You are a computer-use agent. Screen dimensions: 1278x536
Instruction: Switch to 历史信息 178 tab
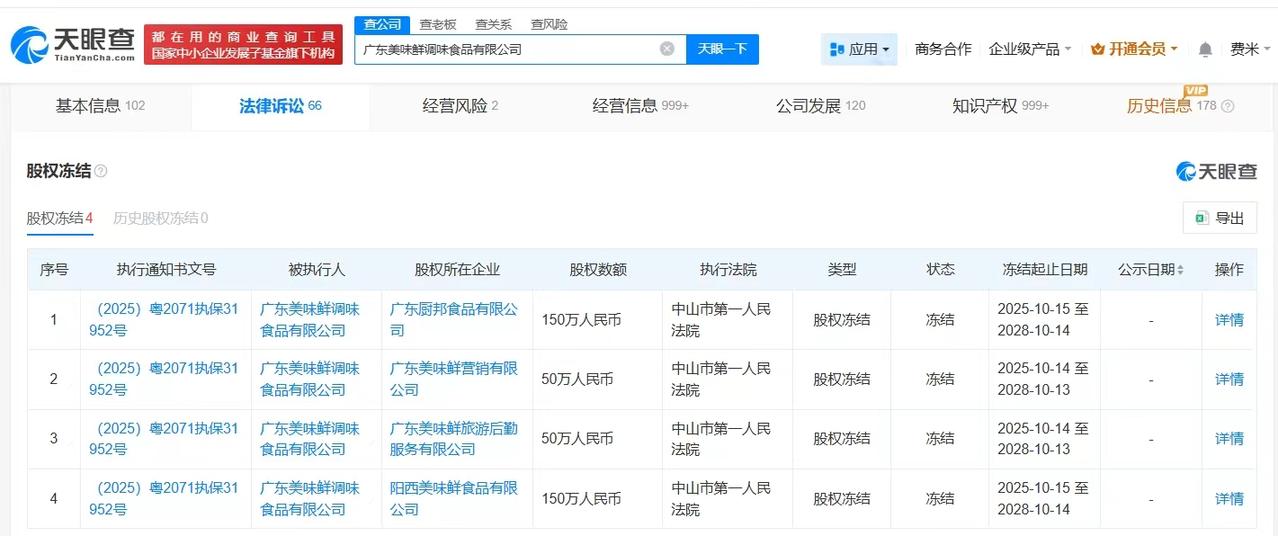point(1171,106)
